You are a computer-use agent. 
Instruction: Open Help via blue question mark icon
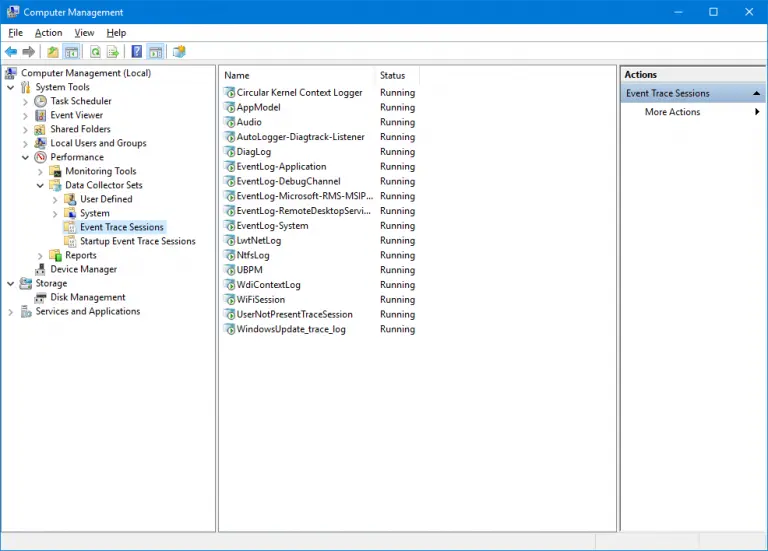point(137,52)
